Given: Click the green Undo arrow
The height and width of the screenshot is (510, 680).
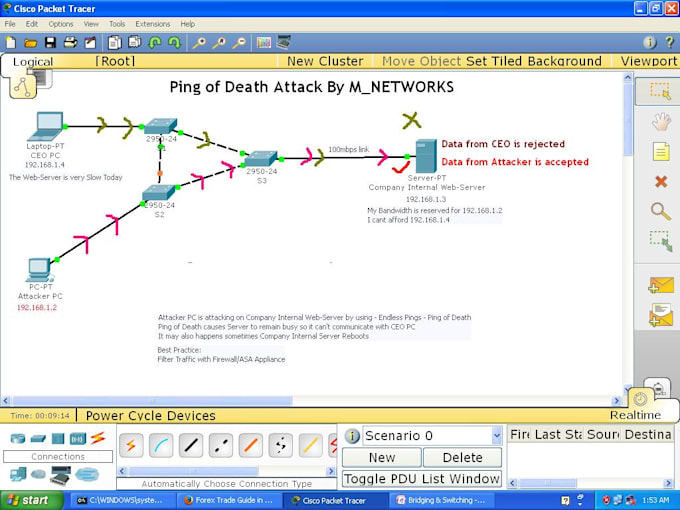Looking at the screenshot, I should coord(155,42).
